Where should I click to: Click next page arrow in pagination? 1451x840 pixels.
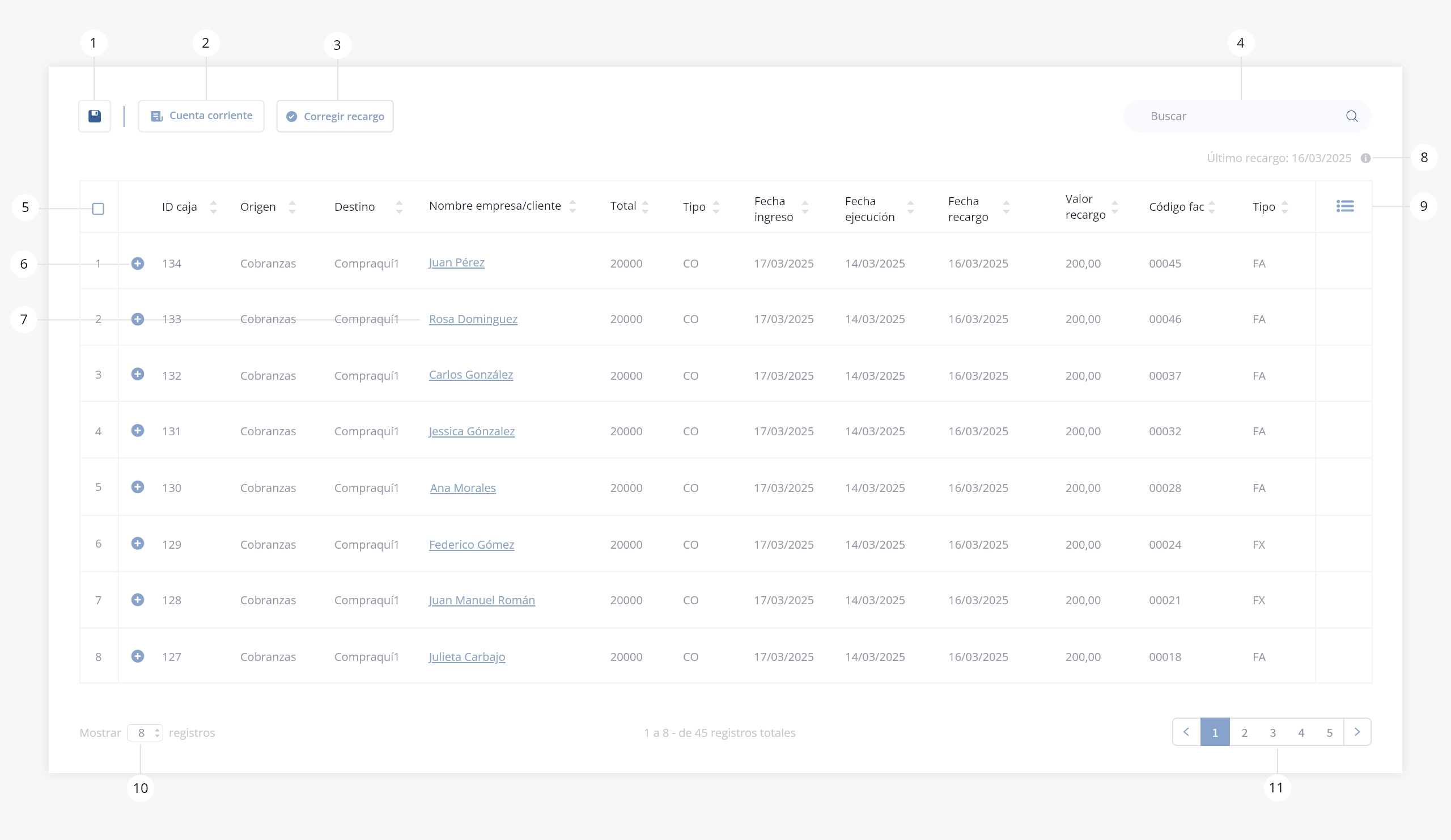pyautogui.click(x=1357, y=732)
